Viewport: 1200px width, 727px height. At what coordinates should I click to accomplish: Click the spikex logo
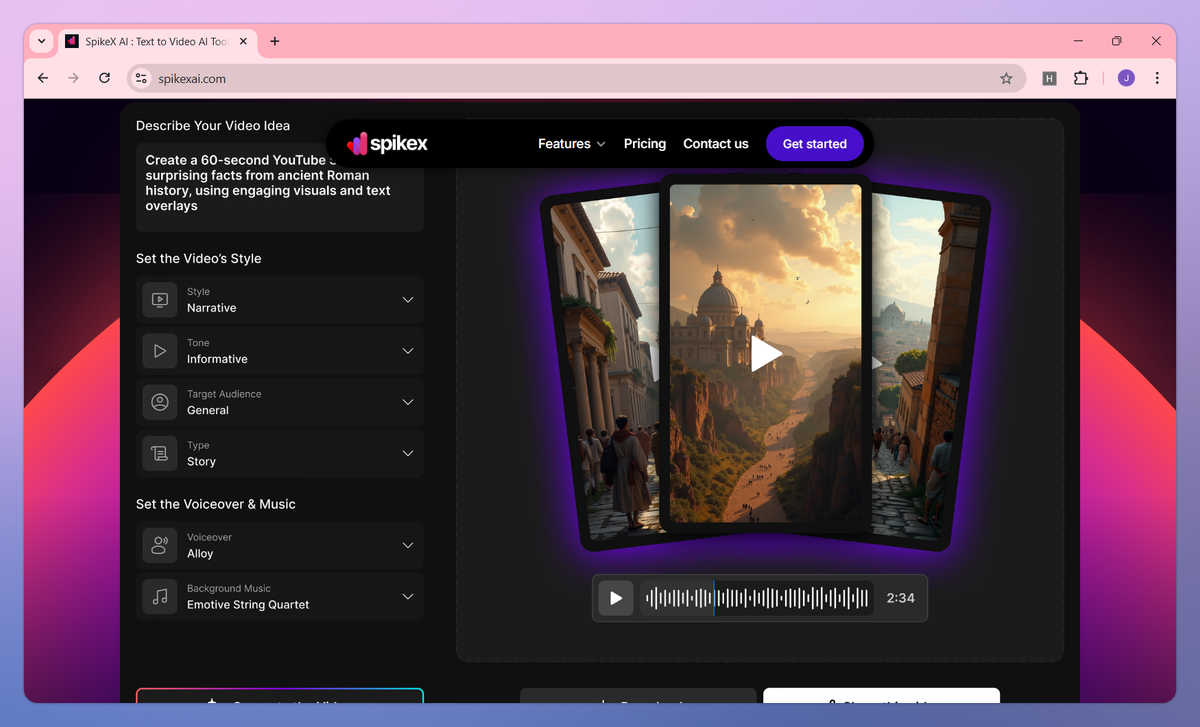(387, 144)
